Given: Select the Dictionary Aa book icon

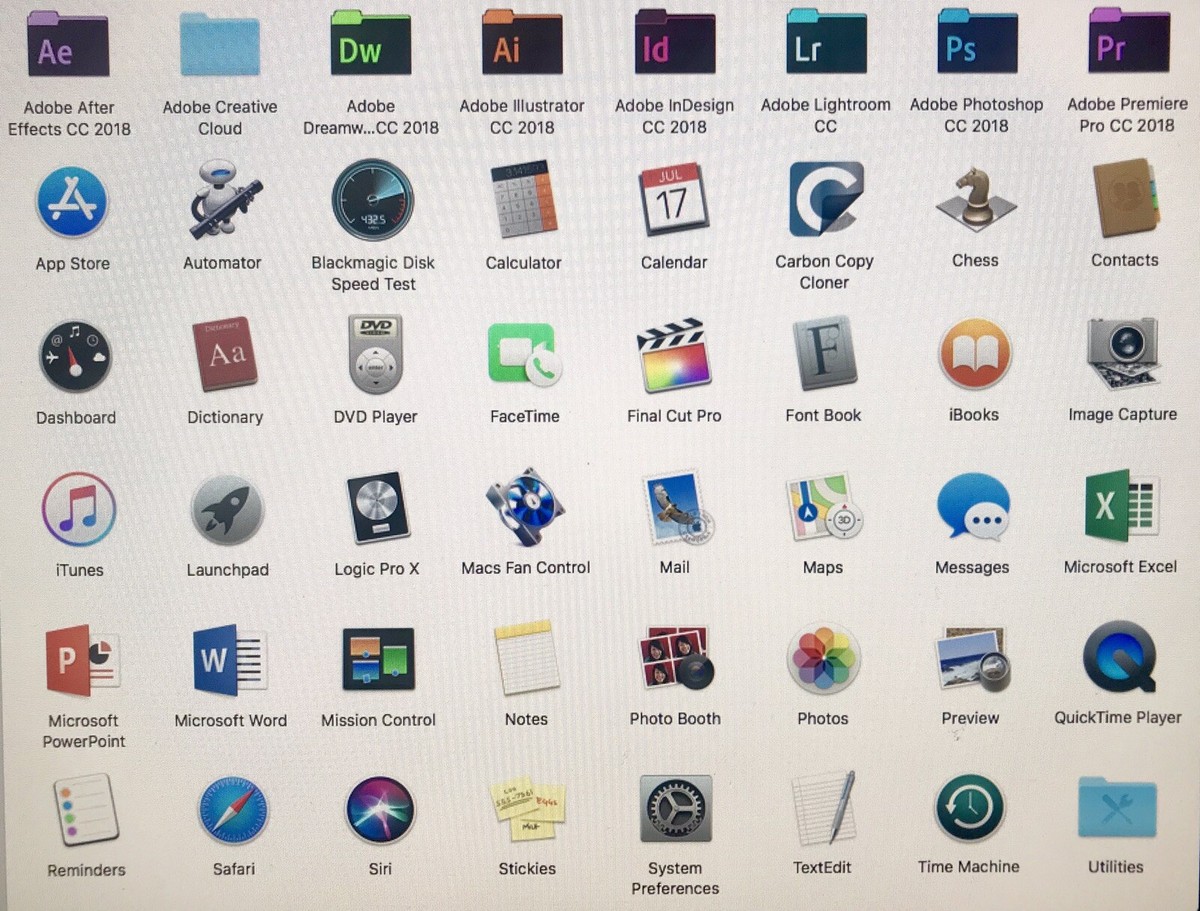Looking at the screenshot, I should (x=225, y=354).
